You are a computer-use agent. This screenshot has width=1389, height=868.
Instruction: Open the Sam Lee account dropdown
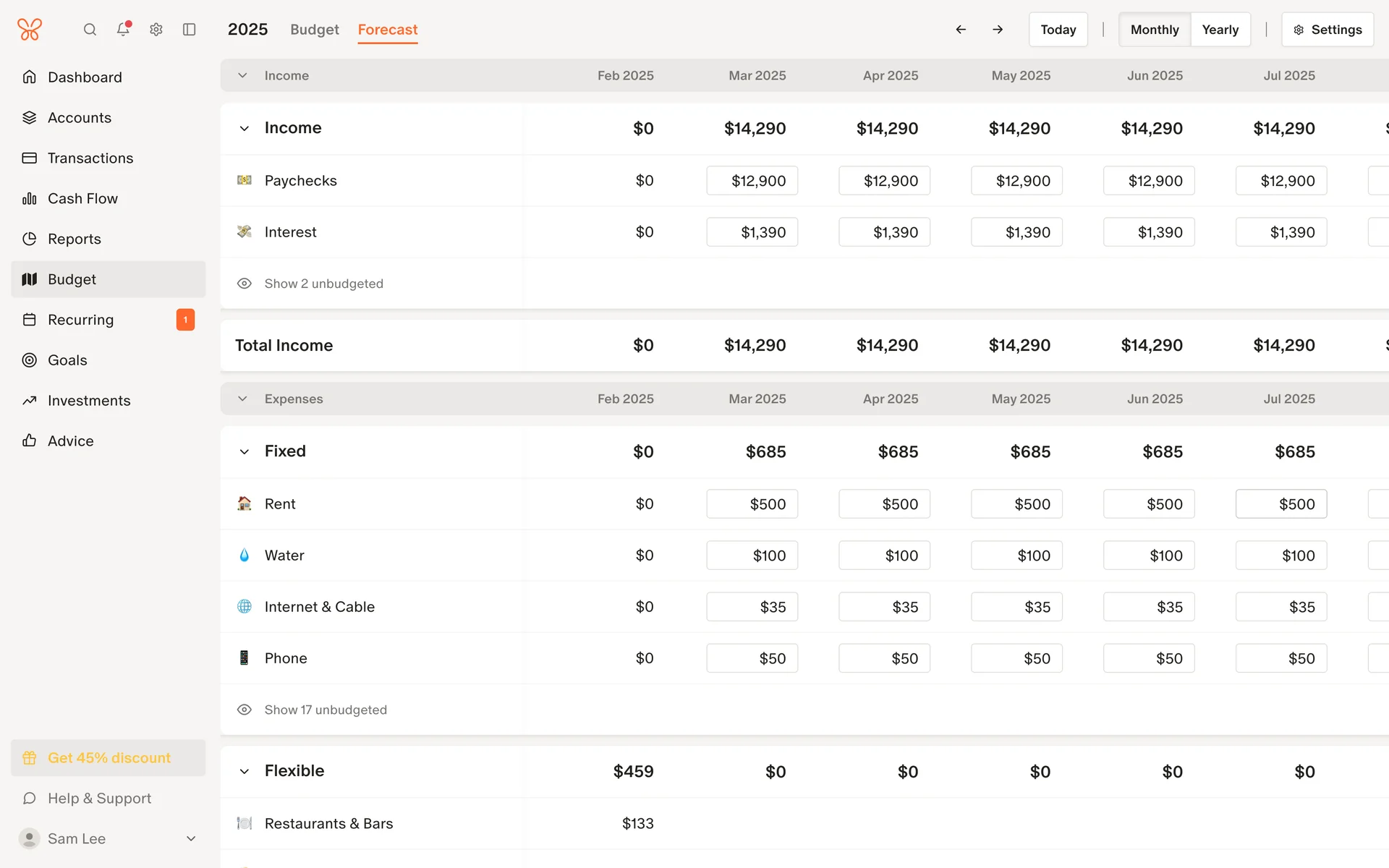(x=191, y=838)
